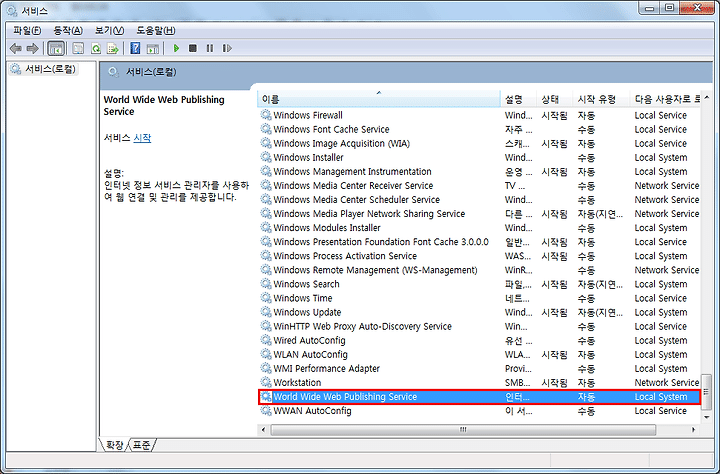The image size is (720, 474).
Task: Select Windows Process Activation Service name
Action: [x=345, y=256]
